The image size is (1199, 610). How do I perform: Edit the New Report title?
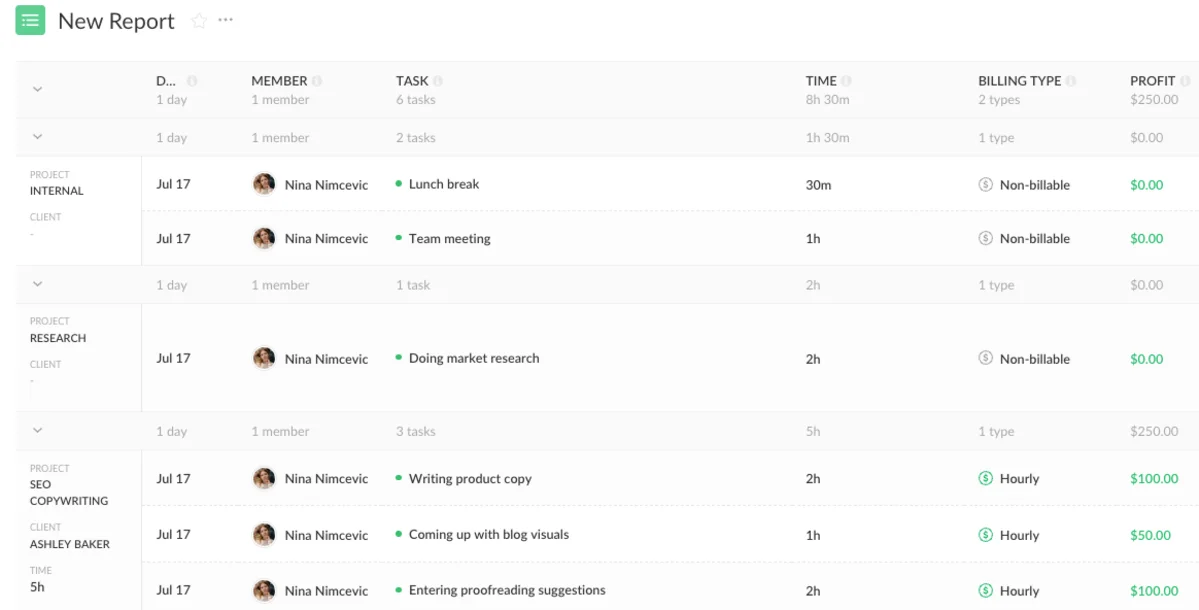[116, 21]
